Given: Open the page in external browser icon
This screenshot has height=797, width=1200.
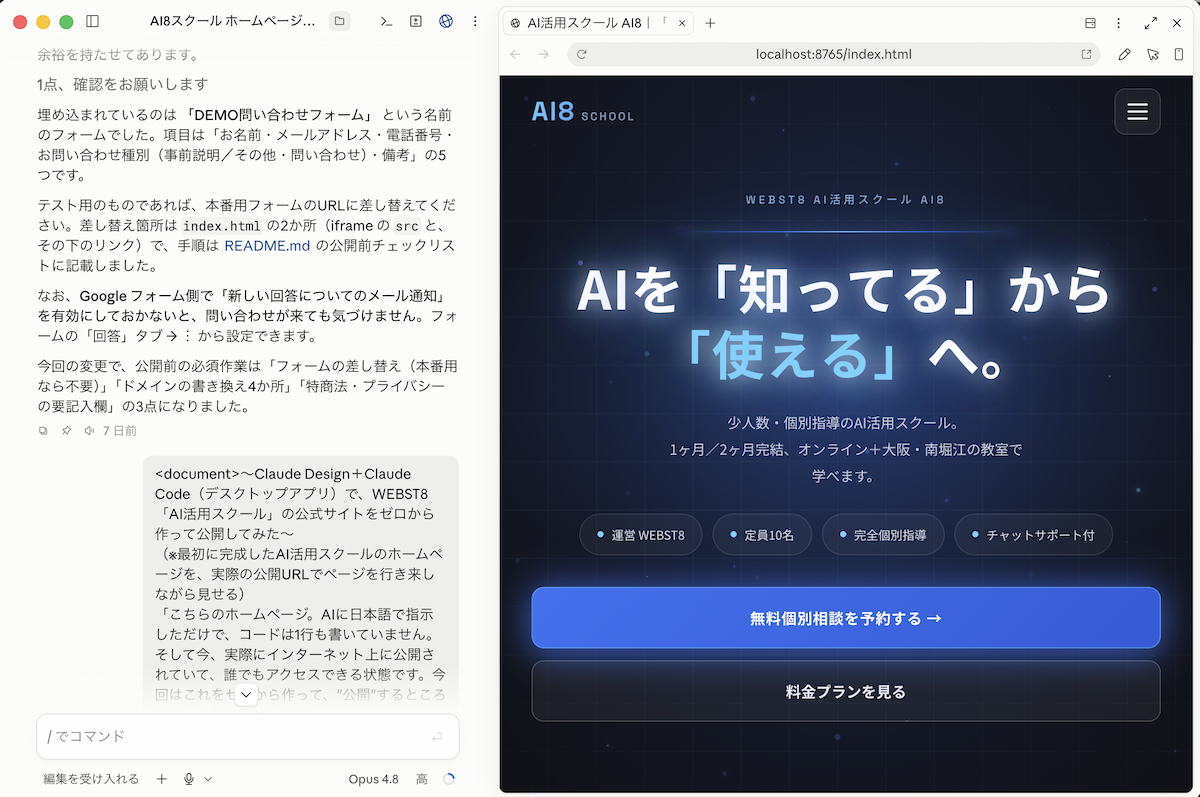Looking at the screenshot, I should (1086, 54).
